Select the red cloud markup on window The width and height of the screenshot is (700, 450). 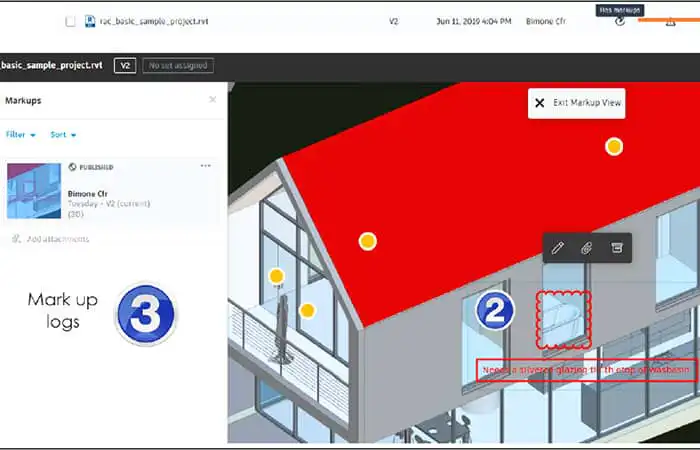tap(563, 320)
